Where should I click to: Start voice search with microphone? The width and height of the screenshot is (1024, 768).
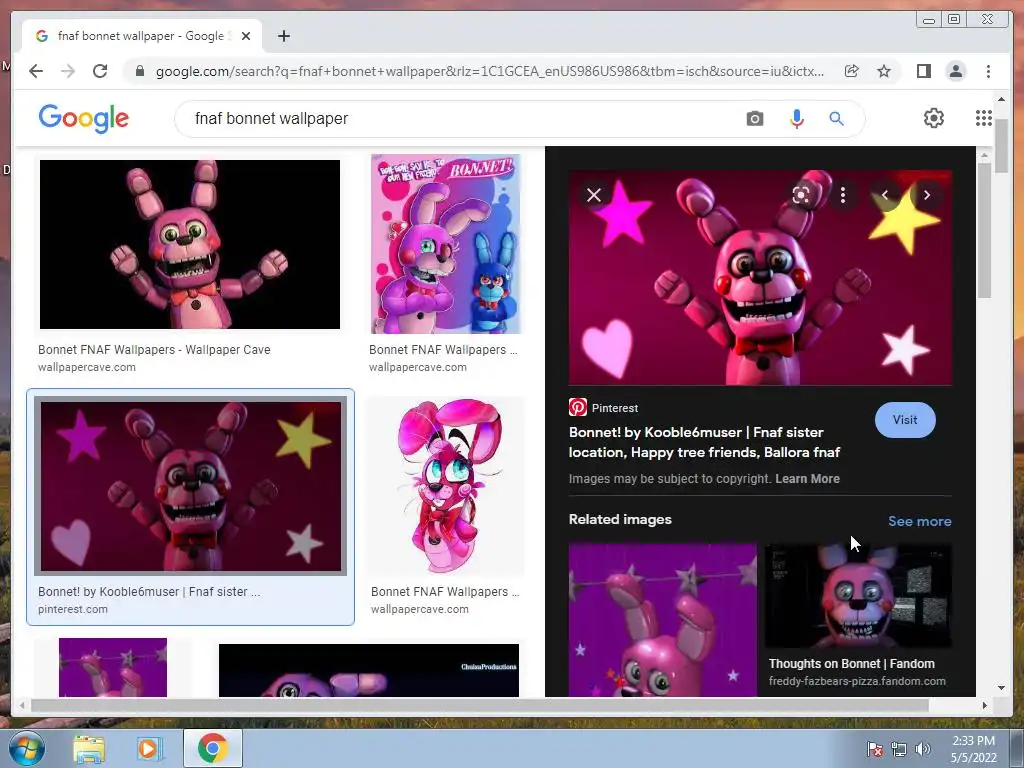(796, 119)
